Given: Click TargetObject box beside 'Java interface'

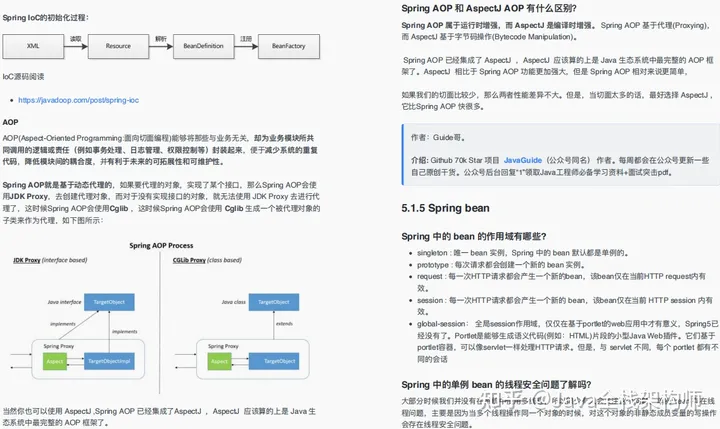Looking at the screenshot, I should click(109, 302).
